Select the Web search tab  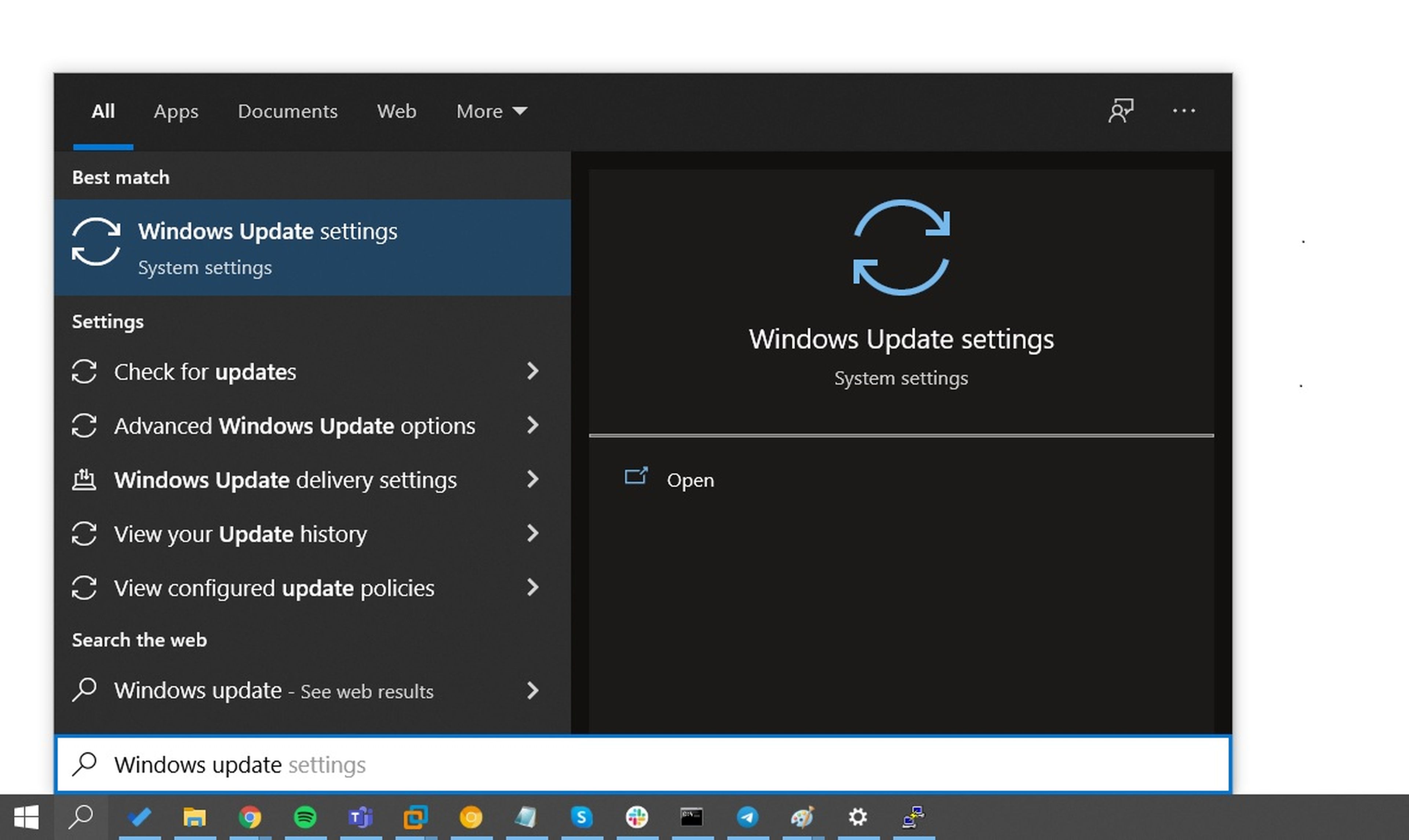click(396, 112)
